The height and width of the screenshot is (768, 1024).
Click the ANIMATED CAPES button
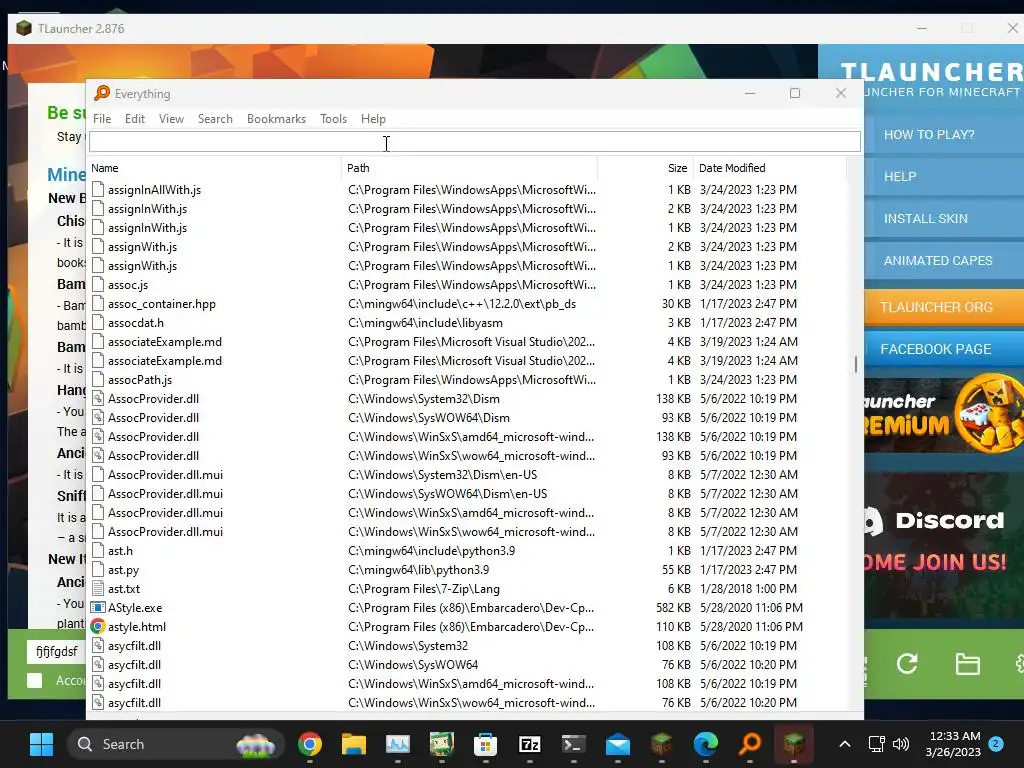(944, 261)
